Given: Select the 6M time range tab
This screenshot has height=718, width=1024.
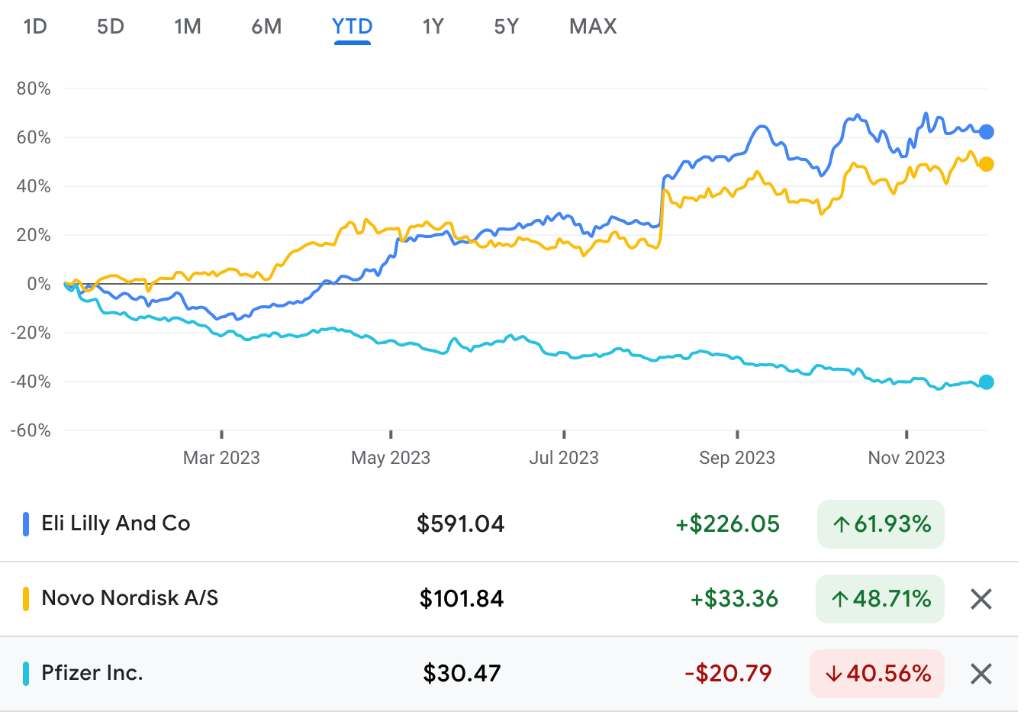Looking at the screenshot, I should click(x=266, y=27).
